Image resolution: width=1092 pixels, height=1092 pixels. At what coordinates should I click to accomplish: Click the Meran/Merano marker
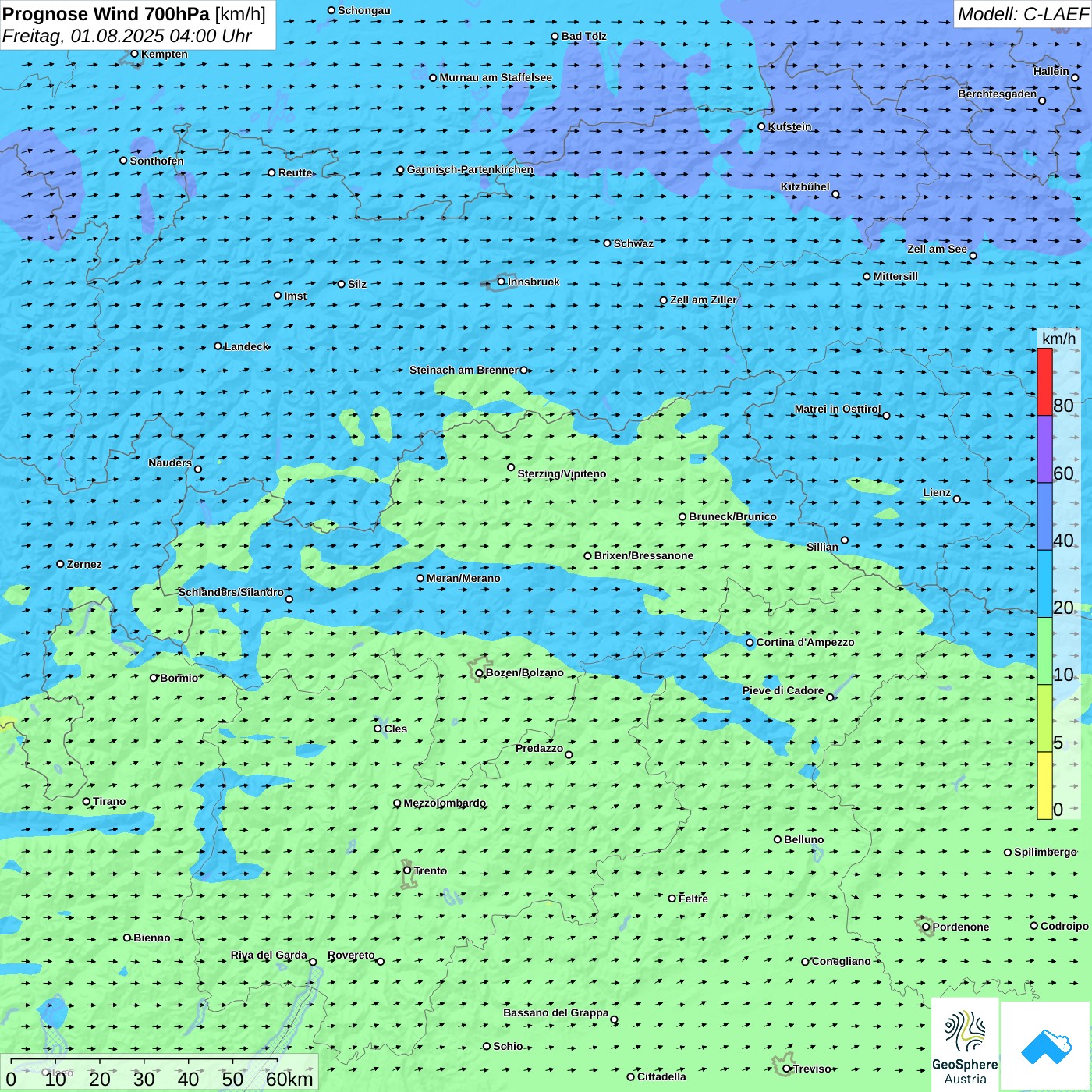click(420, 578)
